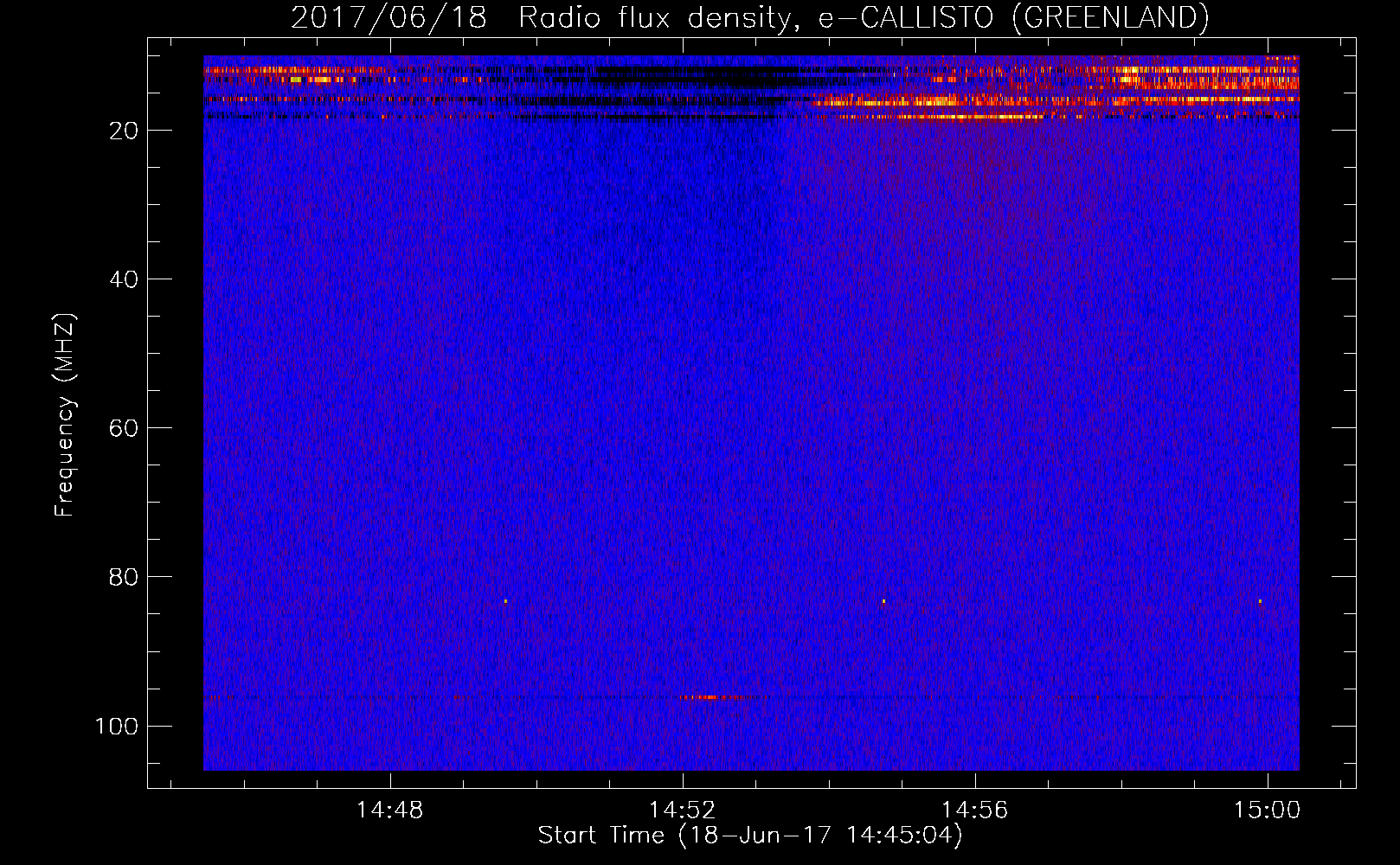Click the 15:00 time tick label
The width and height of the screenshot is (1400, 865).
[x=1268, y=811]
